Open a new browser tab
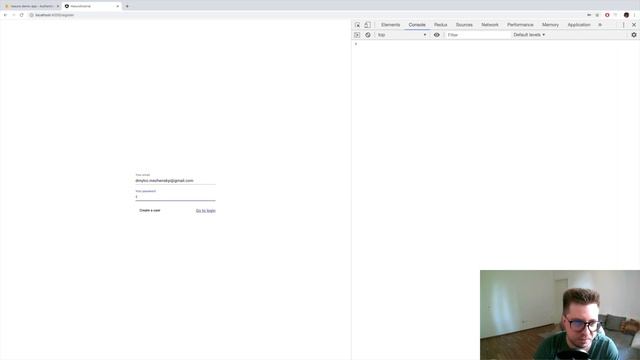640x360 pixels. (x=127, y=6)
